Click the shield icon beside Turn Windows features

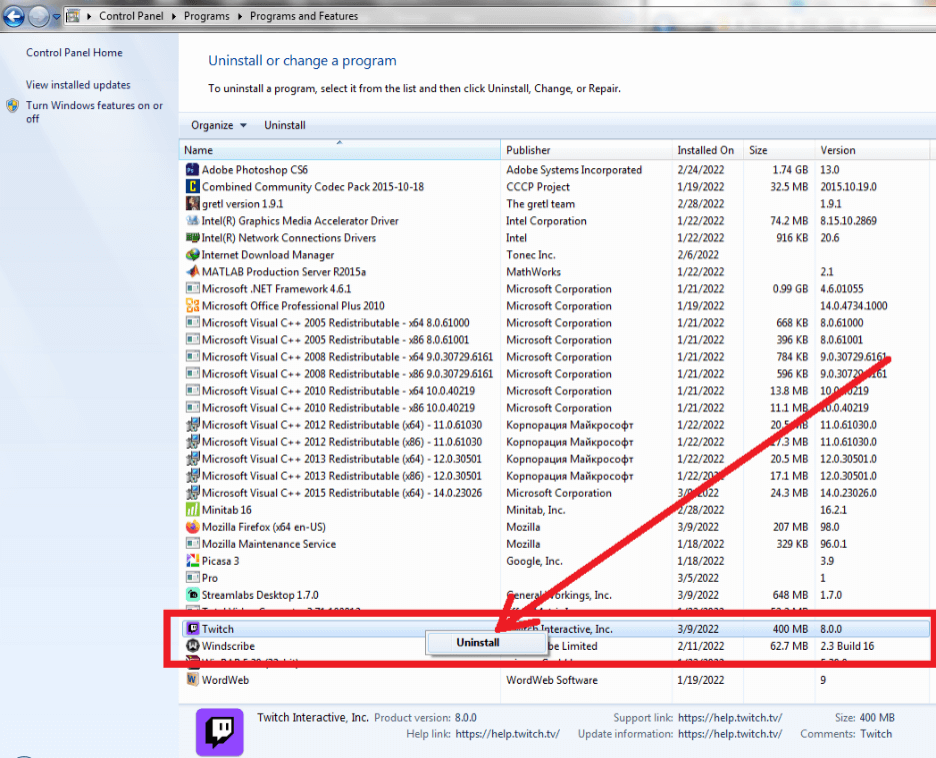(x=13, y=106)
